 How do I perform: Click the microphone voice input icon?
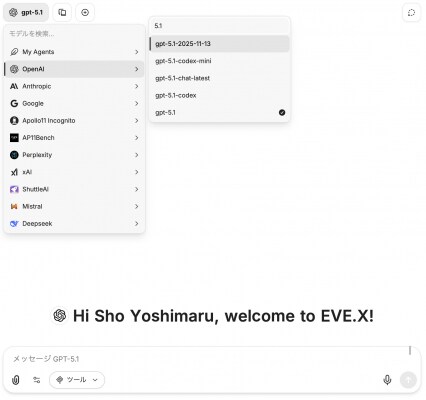point(387,380)
